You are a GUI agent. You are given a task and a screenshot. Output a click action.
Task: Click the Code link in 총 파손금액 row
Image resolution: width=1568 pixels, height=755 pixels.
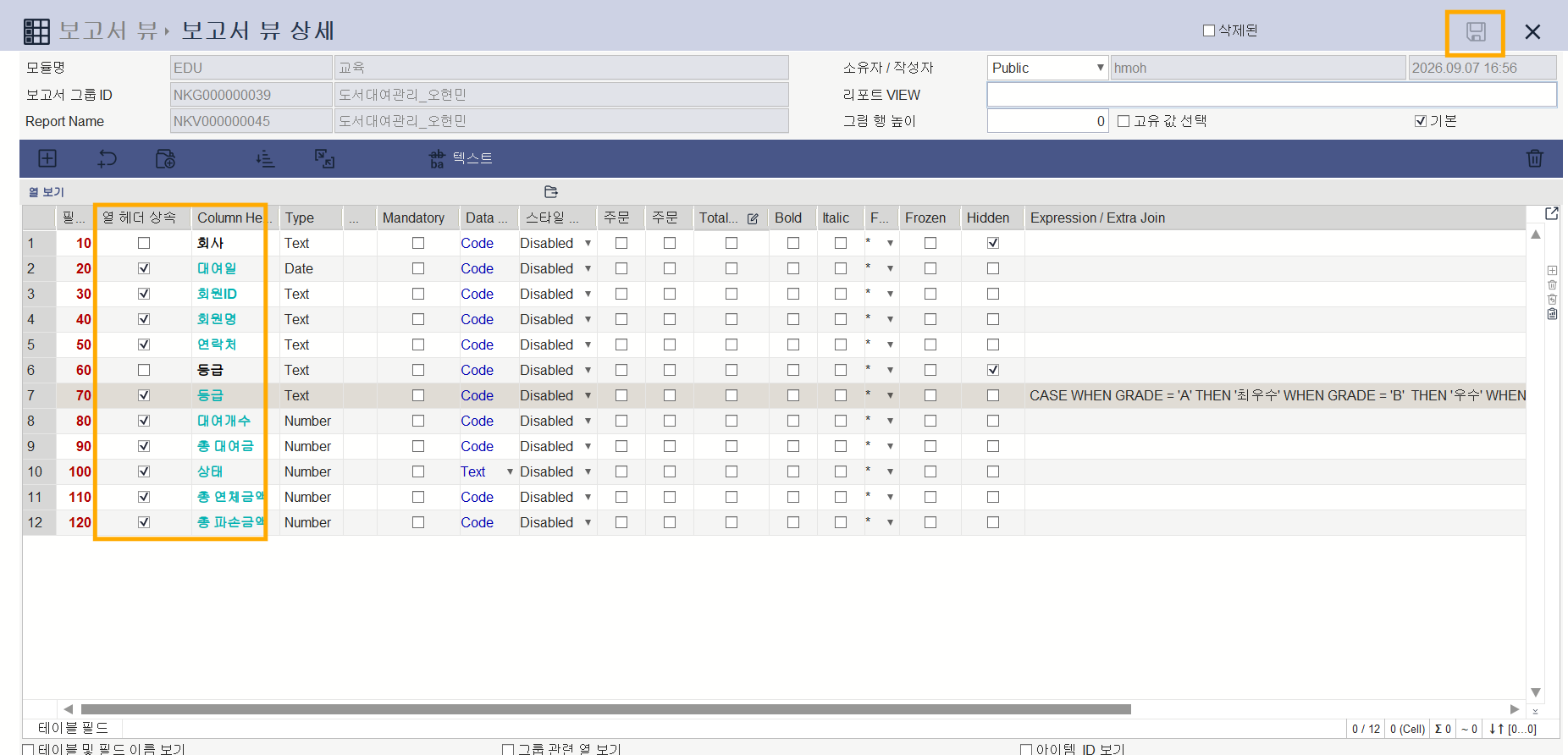(477, 522)
